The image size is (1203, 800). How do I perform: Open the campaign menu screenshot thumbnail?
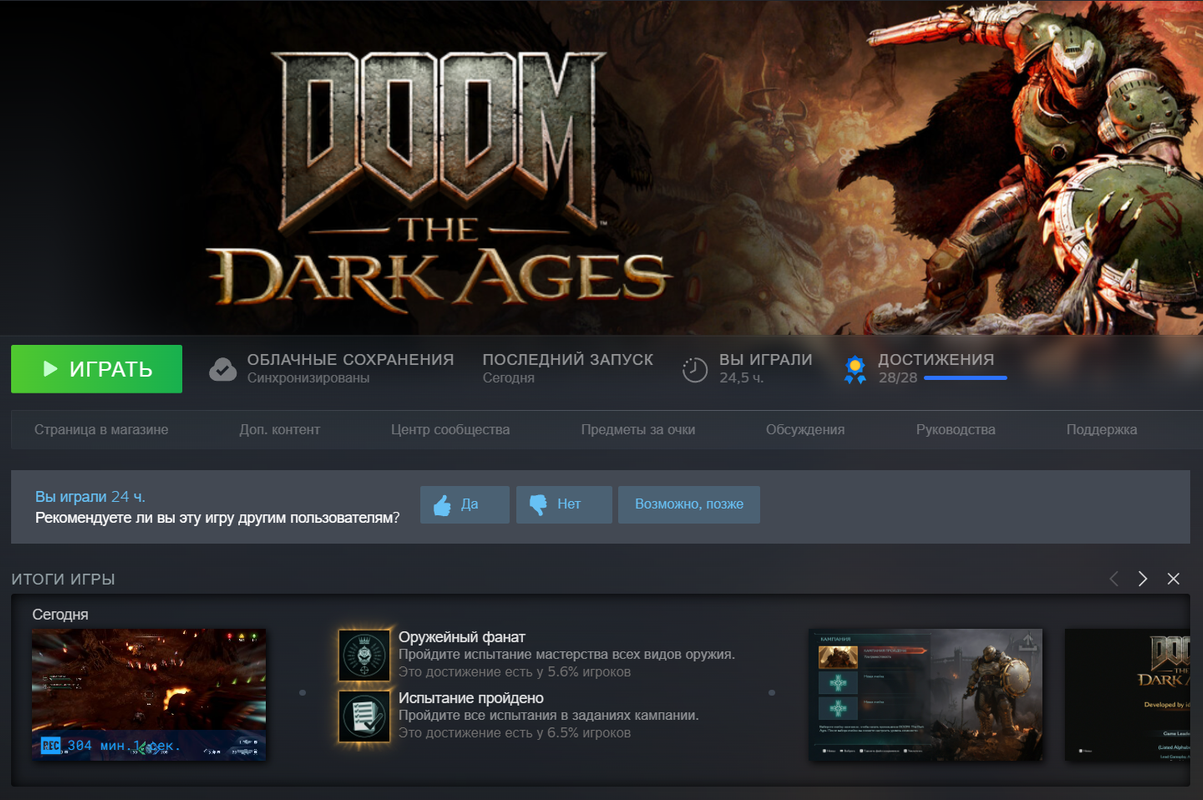click(x=925, y=694)
